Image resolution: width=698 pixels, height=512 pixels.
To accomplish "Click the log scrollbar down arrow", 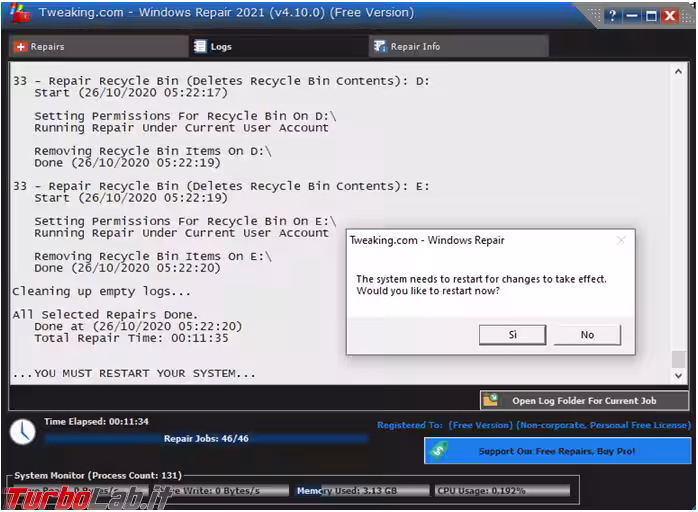I will (678, 375).
